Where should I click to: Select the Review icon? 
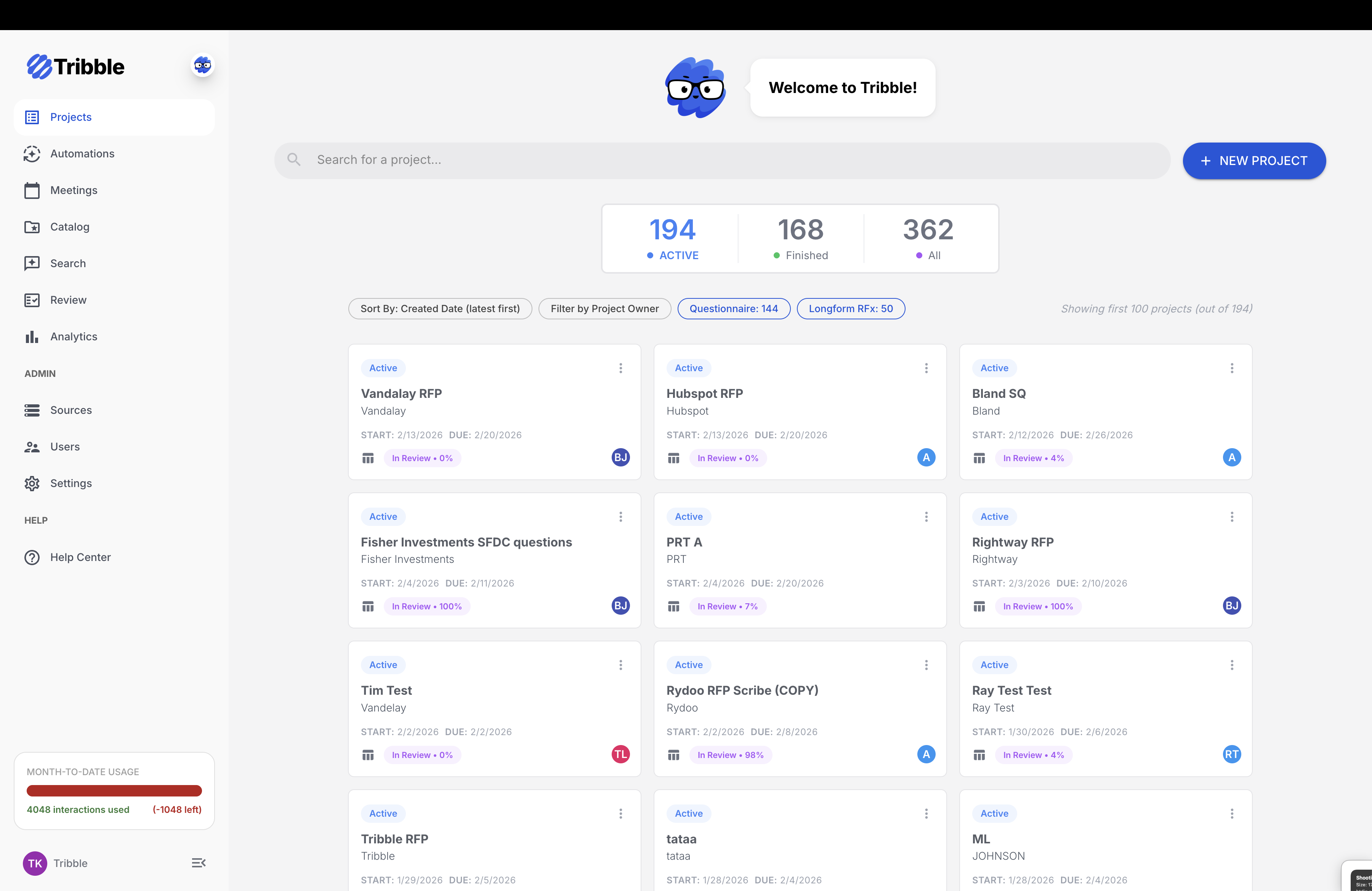[x=32, y=300]
